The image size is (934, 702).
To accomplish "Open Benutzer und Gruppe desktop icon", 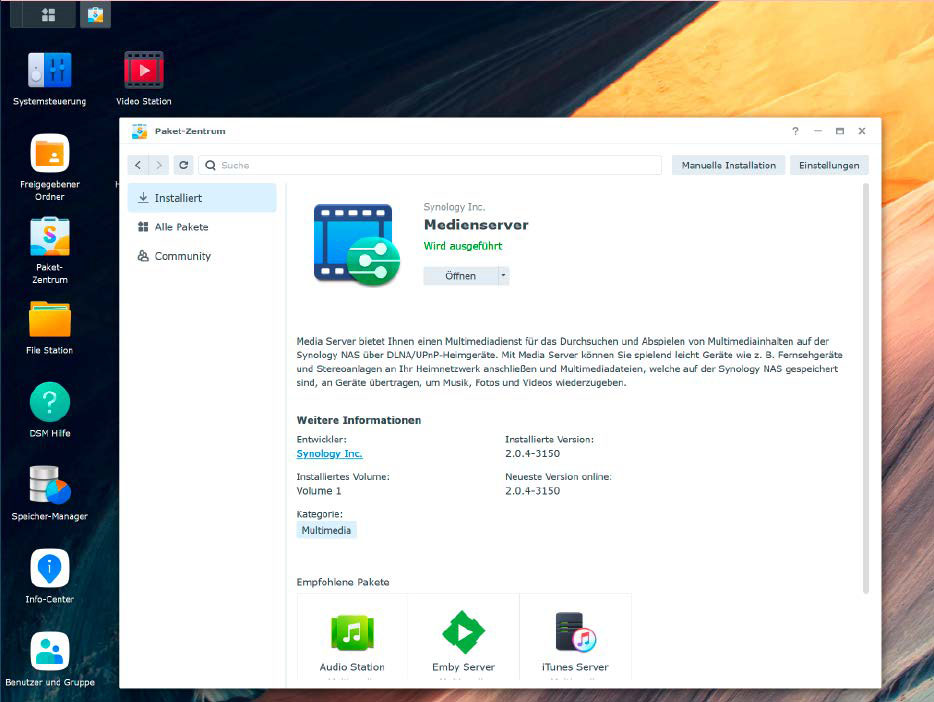I will coord(49,659).
